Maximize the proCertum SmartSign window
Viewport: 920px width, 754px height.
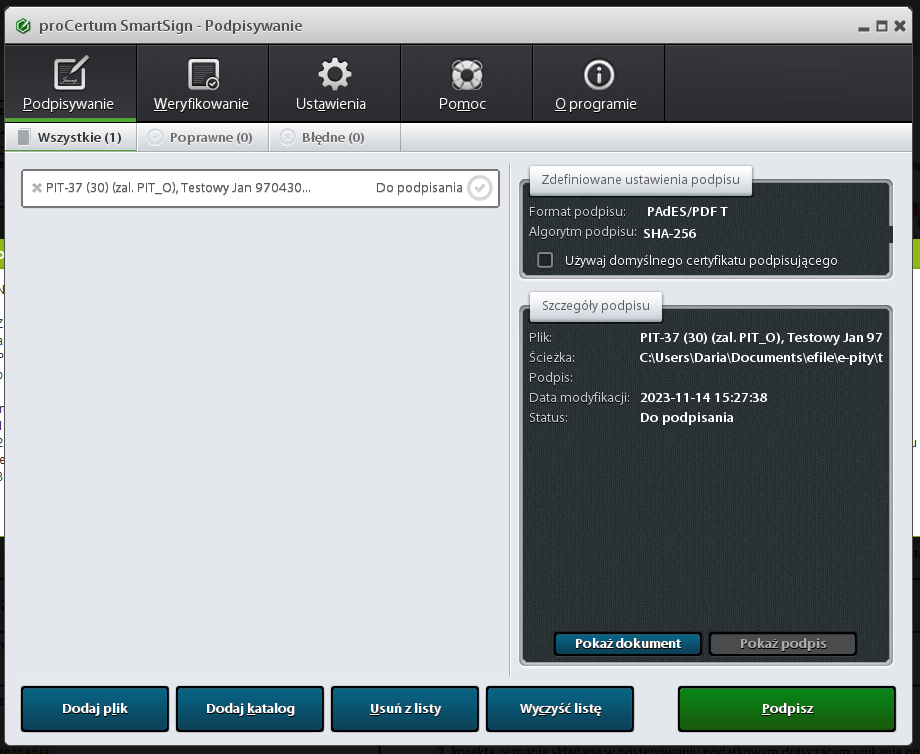coord(882,26)
